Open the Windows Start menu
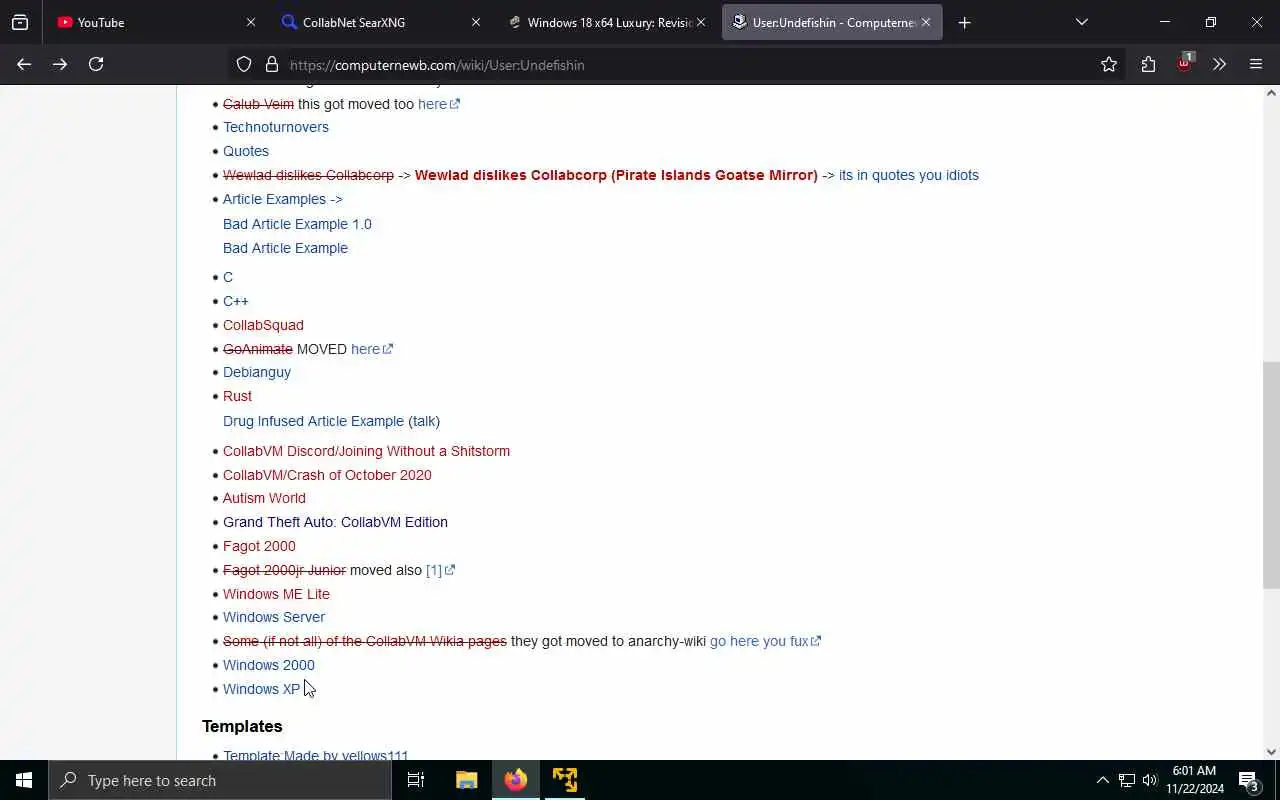 click(24, 780)
